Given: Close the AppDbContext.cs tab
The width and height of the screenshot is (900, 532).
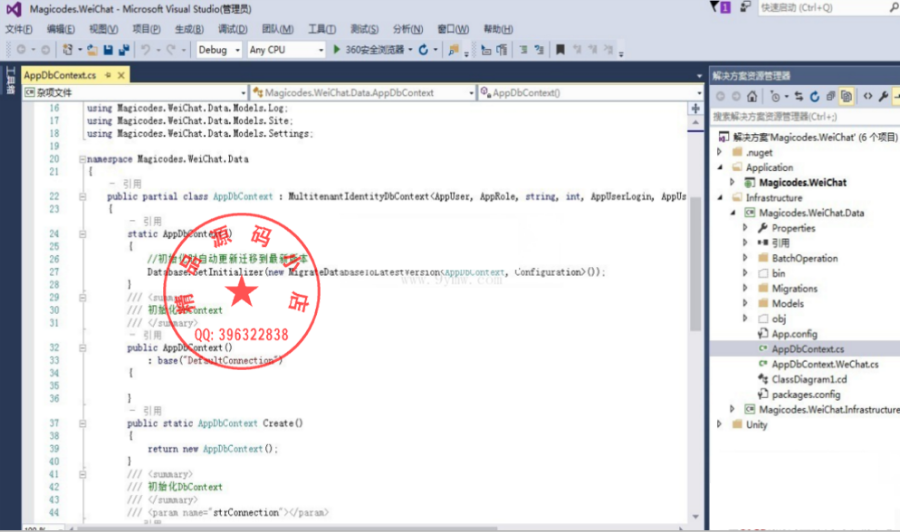Looking at the screenshot, I should 121,75.
